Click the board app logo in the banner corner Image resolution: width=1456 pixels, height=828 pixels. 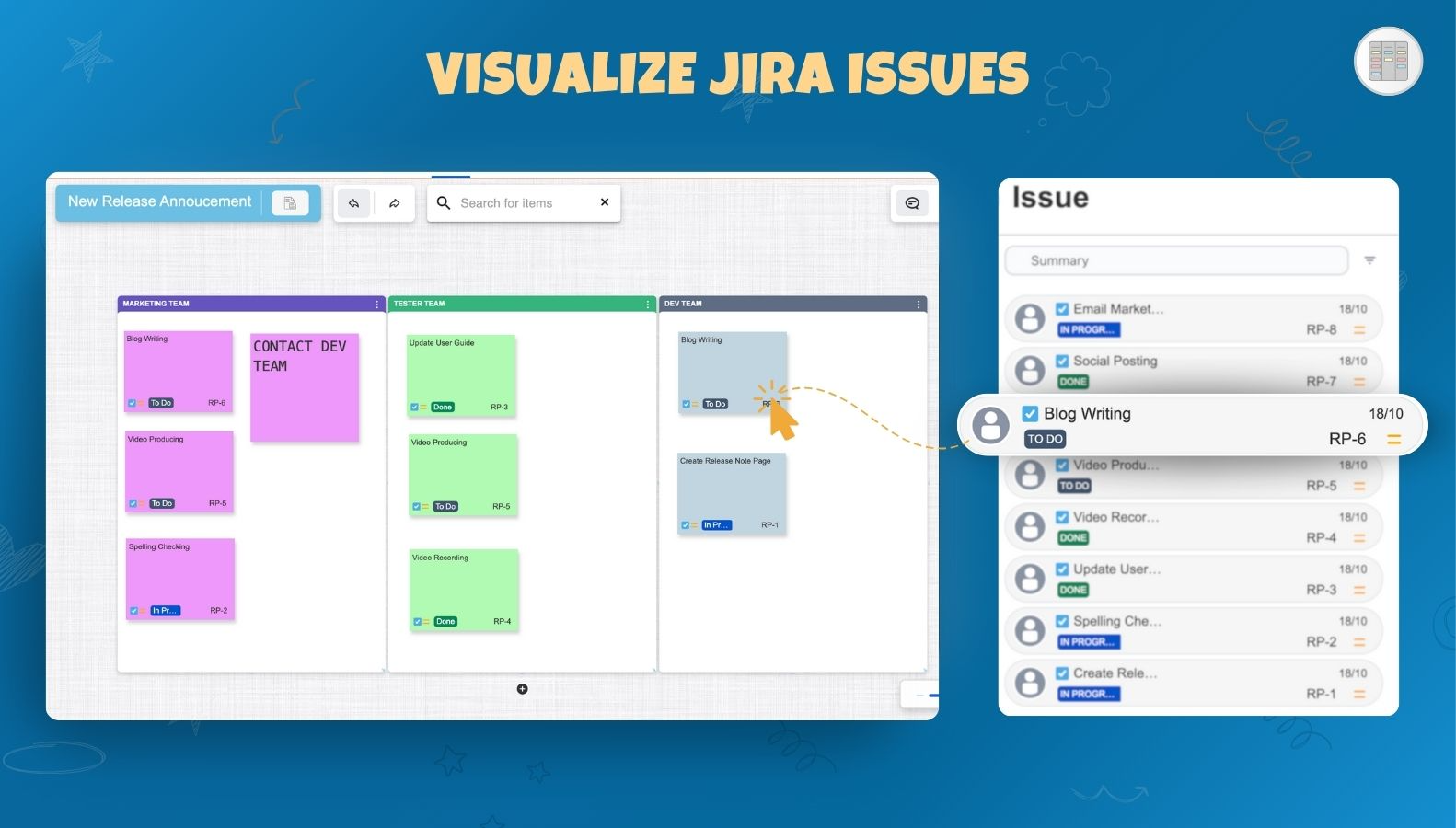coord(1388,62)
